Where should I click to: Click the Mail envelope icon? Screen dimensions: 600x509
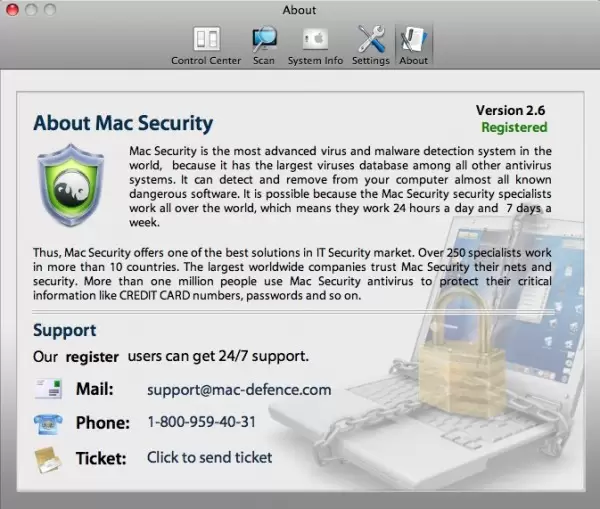[x=47, y=389]
